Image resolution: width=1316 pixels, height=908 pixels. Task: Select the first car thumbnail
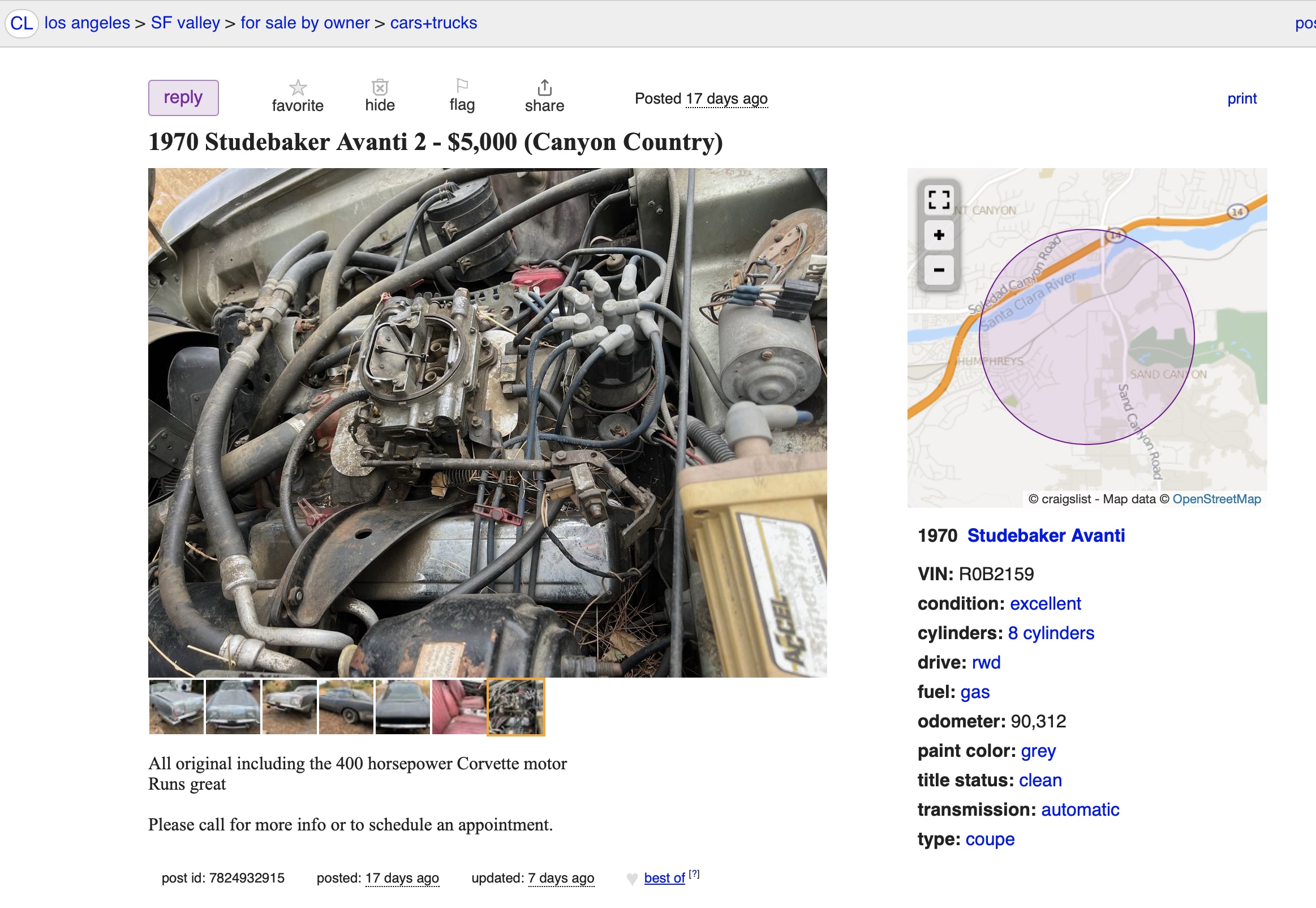tap(175, 707)
